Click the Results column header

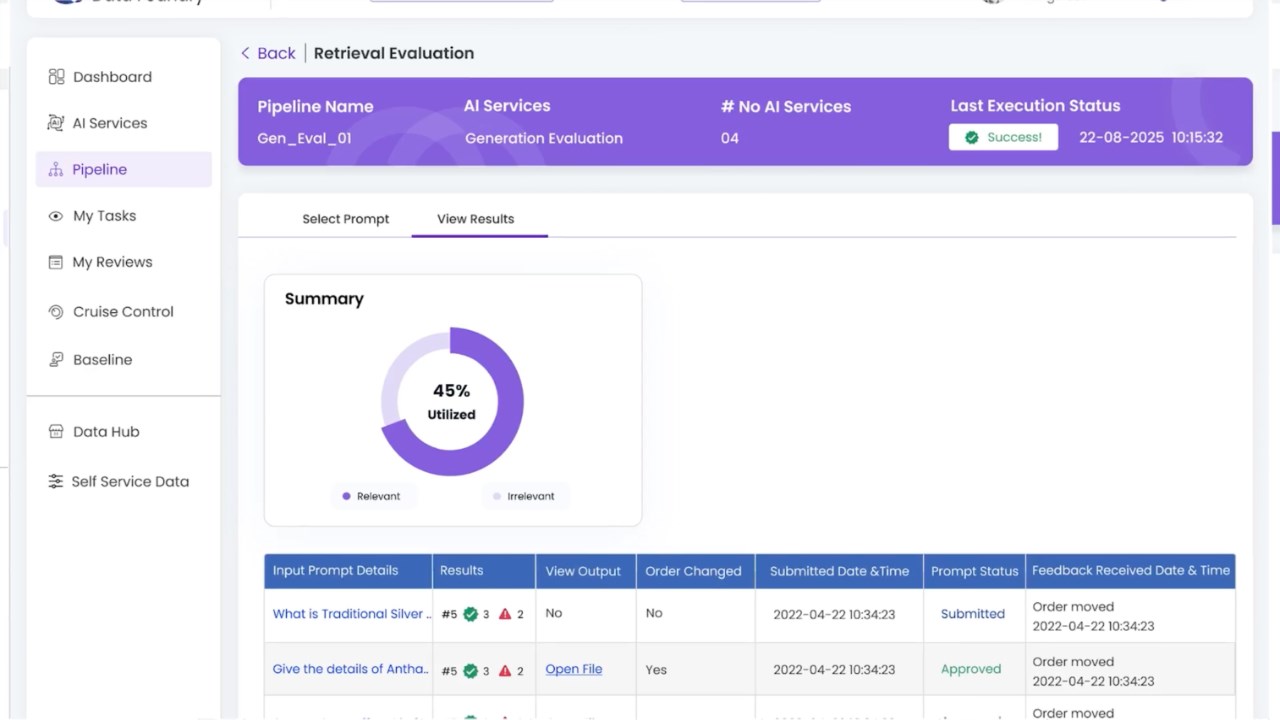(462, 571)
